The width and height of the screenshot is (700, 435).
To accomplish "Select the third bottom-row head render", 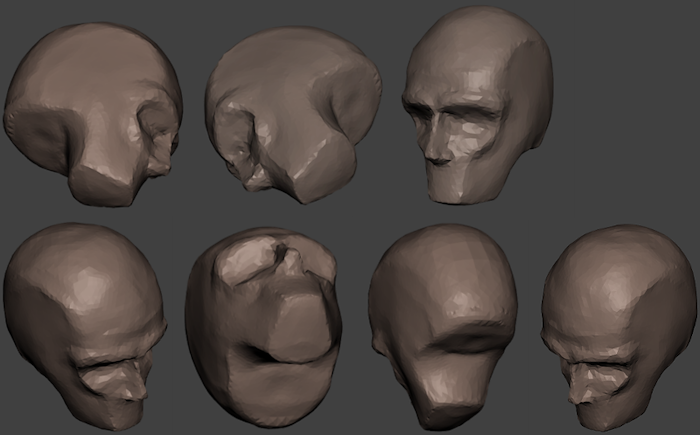I will click(x=442, y=325).
